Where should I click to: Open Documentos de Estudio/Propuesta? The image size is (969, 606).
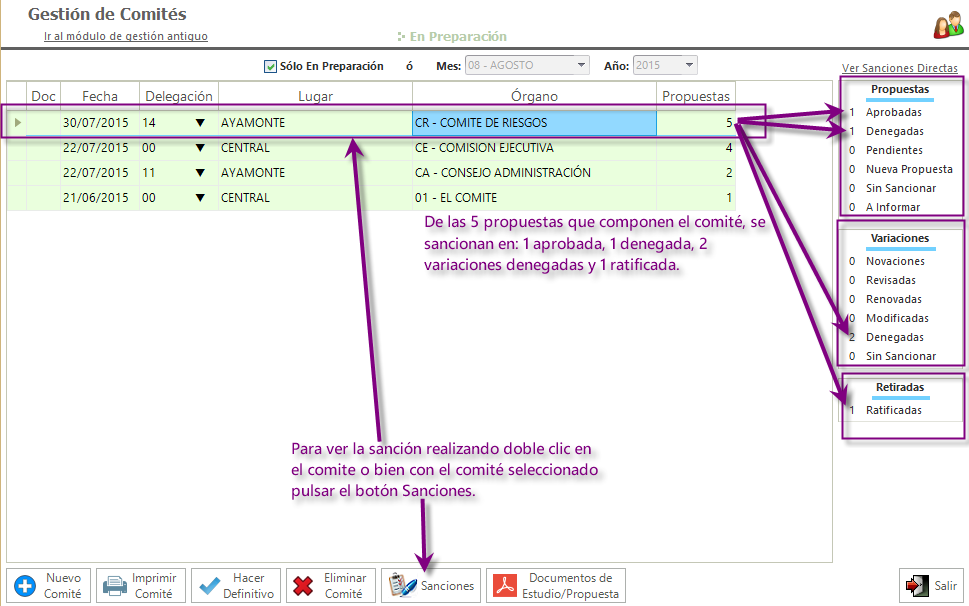pyautogui.click(x=556, y=586)
